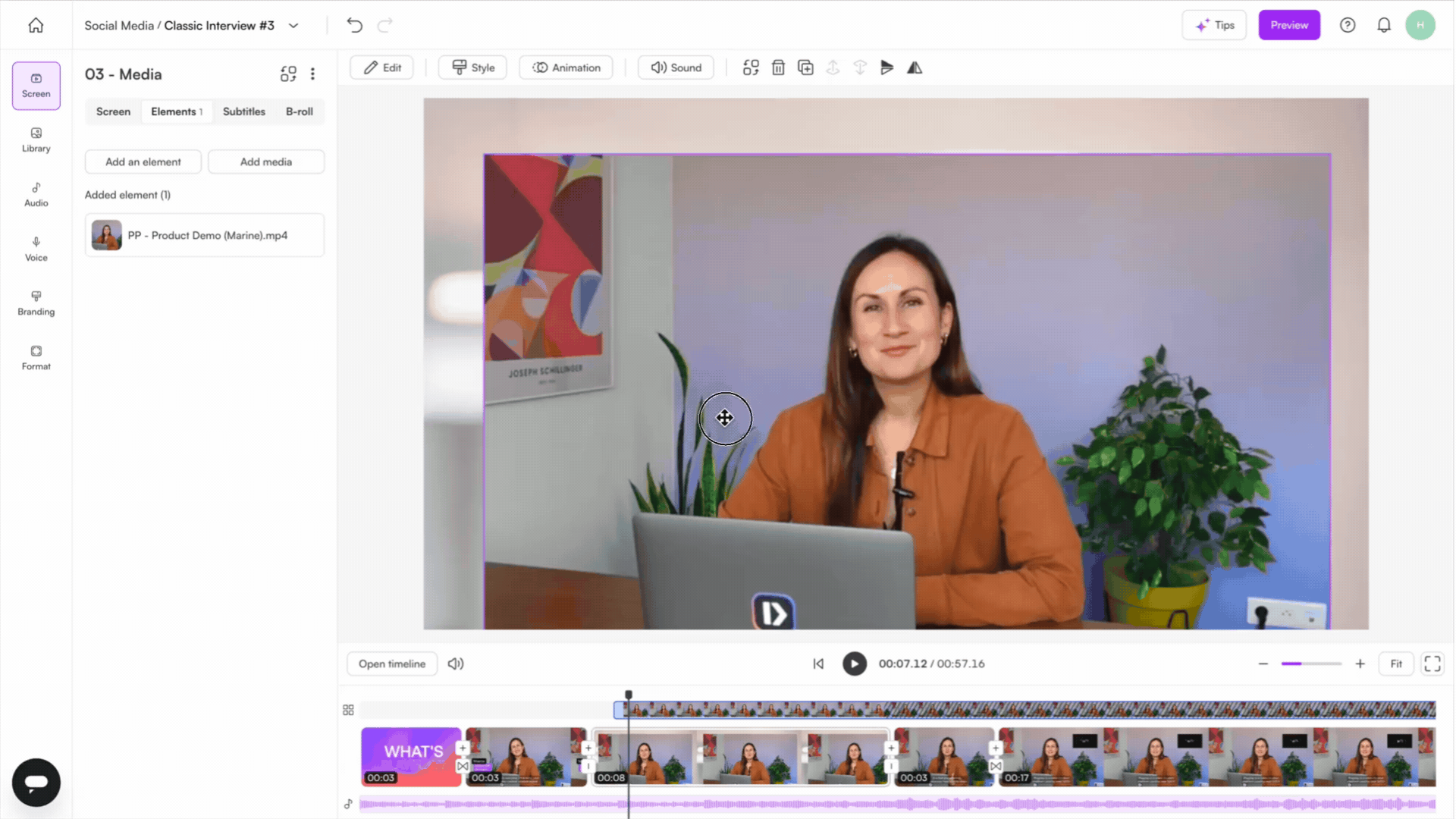
Task: Open the user avatar H menu
Action: tap(1420, 25)
